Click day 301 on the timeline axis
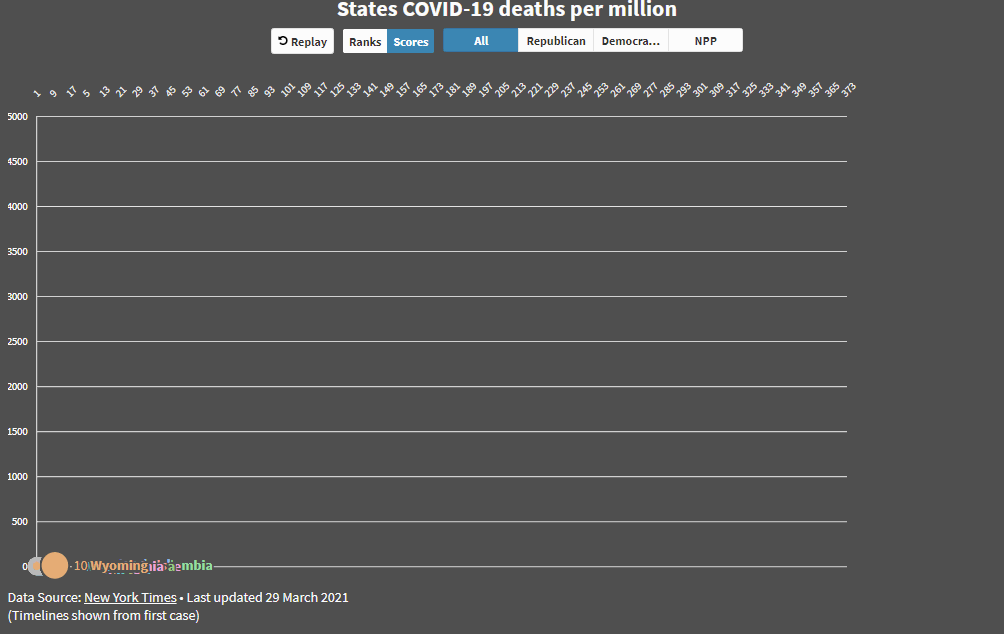Image resolution: width=1004 pixels, height=634 pixels. pos(700,91)
